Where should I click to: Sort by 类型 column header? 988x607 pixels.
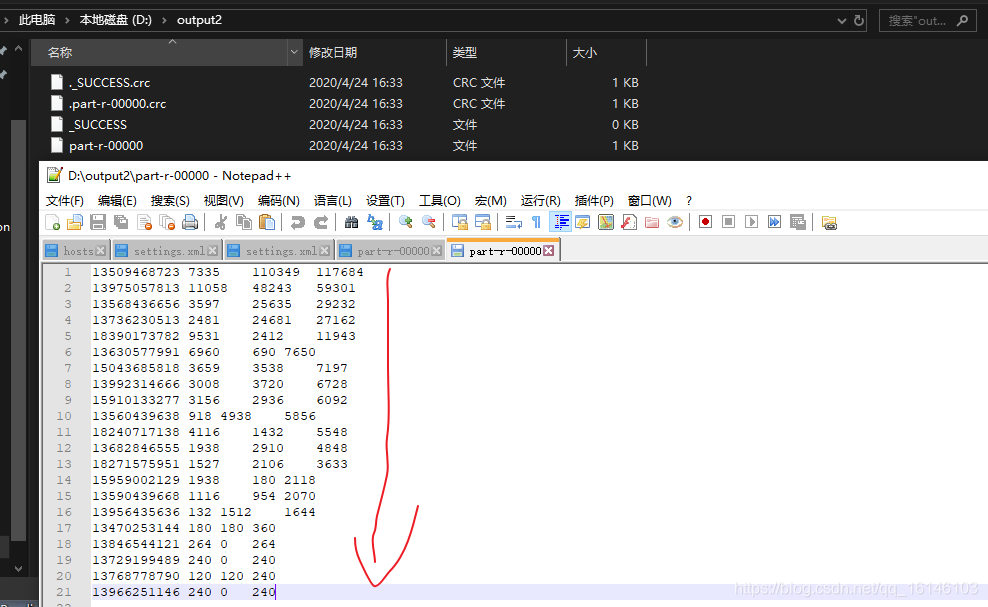point(465,52)
